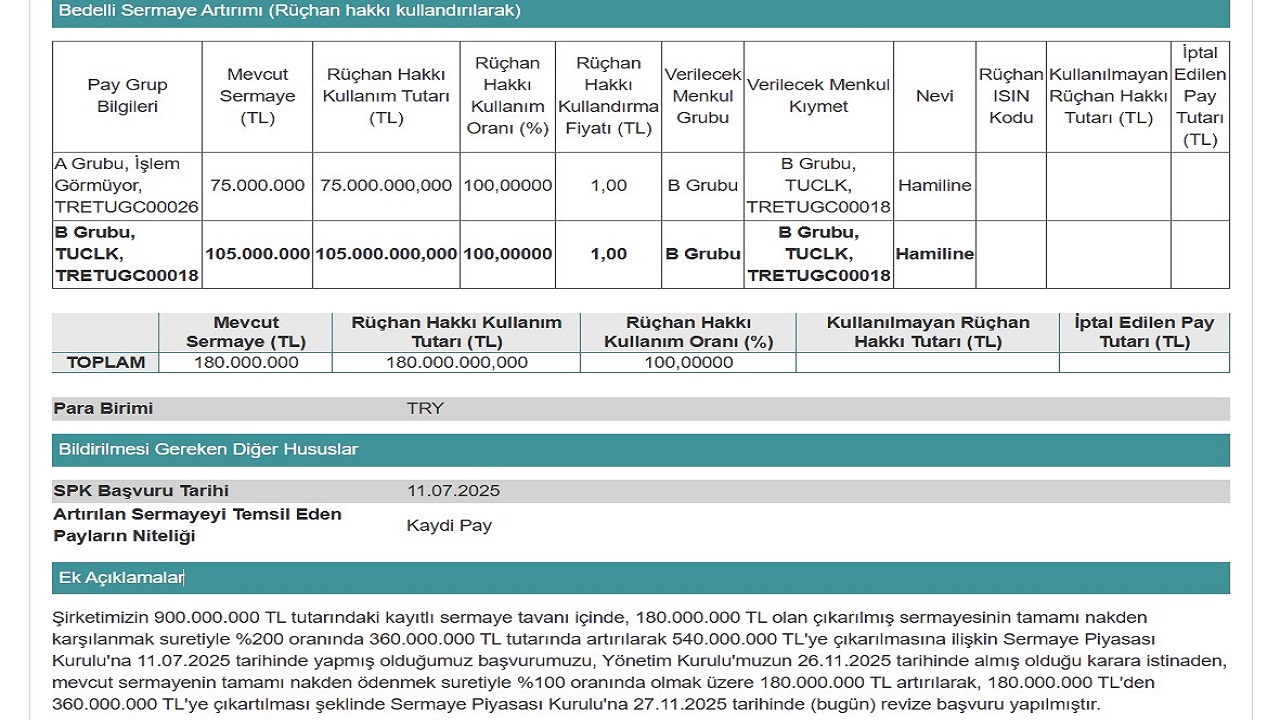The height and width of the screenshot is (720, 1280).
Task: Select the A Grubu, İşlem Görmüyor cell
Action: [x=127, y=186]
